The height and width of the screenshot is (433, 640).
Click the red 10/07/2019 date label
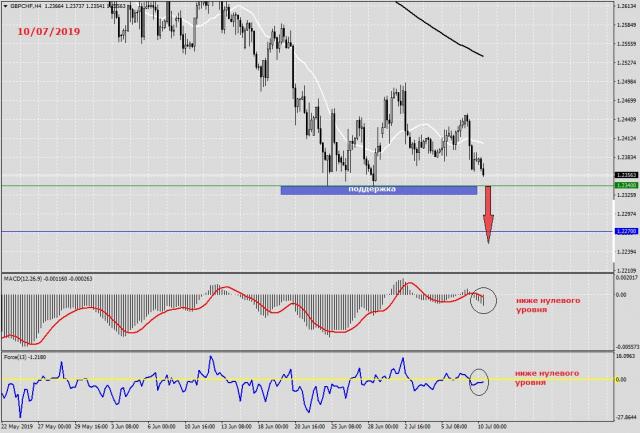tap(47, 32)
